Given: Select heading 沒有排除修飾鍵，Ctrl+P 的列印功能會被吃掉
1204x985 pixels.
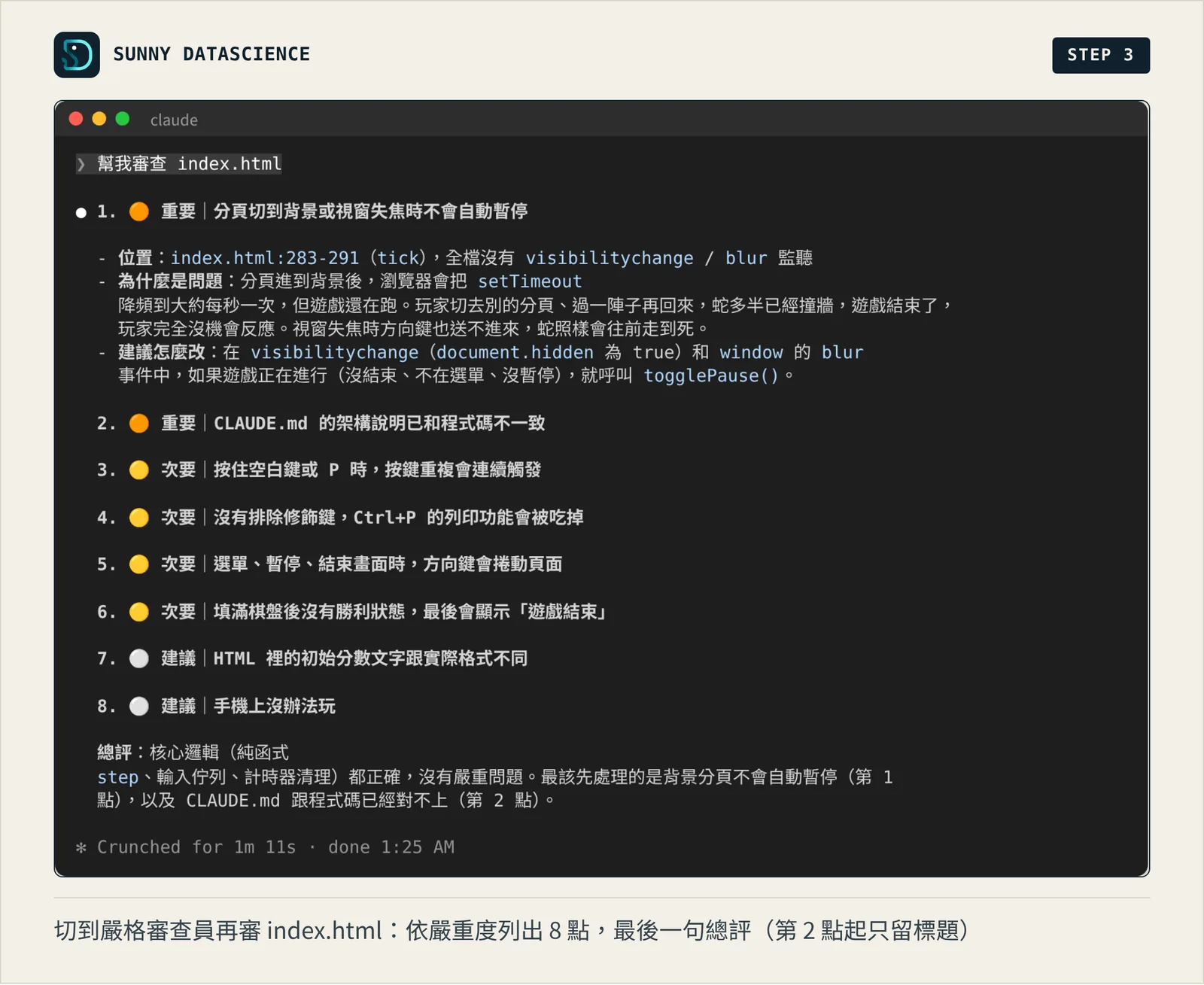Looking at the screenshot, I should coord(399,518).
